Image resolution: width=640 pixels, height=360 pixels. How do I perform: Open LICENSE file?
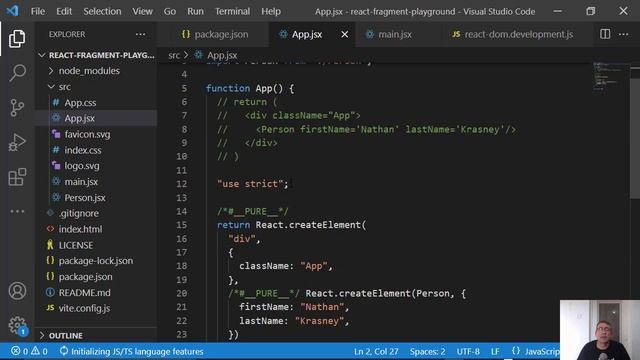coord(76,245)
